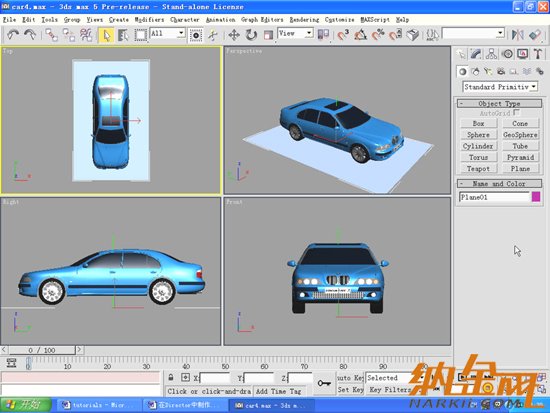Open the Select by Name tool
Viewport: 550px width, 413px height.
pos(123,35)
